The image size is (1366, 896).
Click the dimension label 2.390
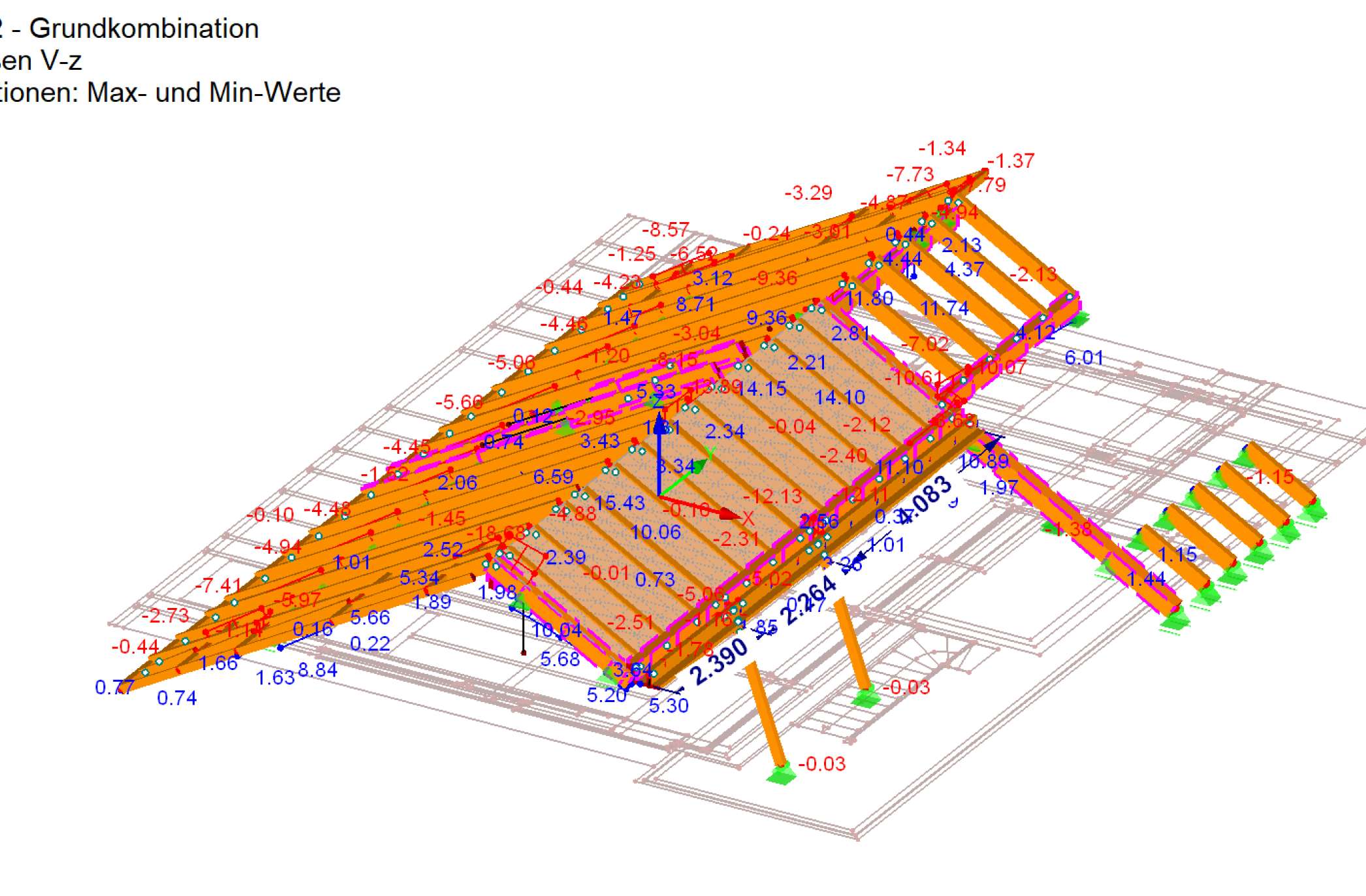click(x=718, y=660)
